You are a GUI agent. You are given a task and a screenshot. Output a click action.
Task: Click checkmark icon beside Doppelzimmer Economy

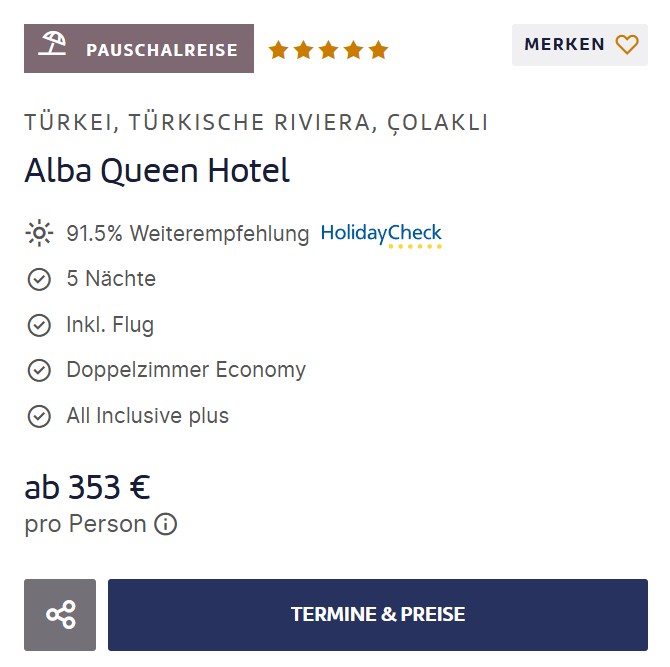pyautogui.click(x=39, y=371)
